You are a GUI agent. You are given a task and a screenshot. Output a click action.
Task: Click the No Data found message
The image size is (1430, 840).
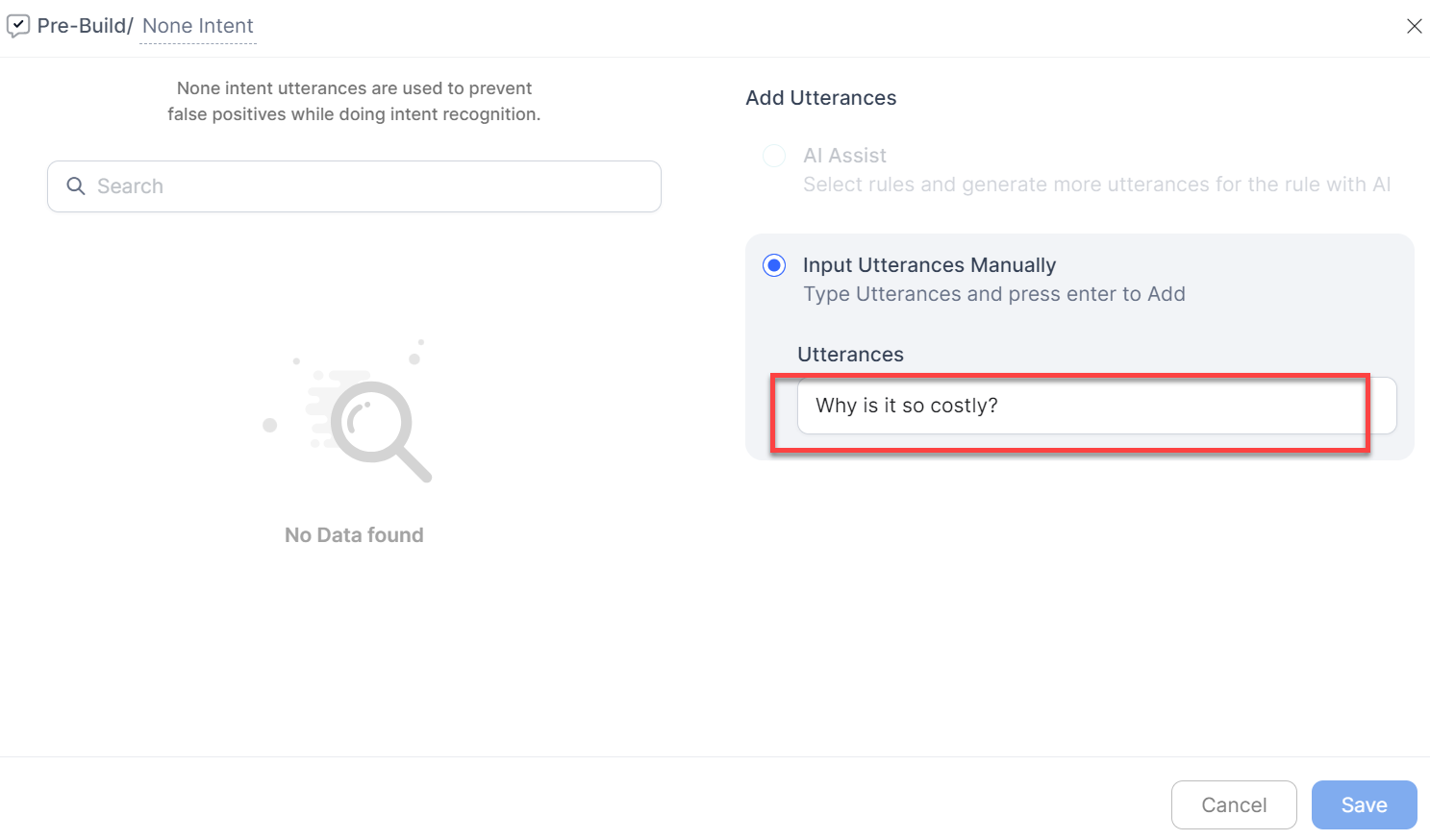pos(354,535)
